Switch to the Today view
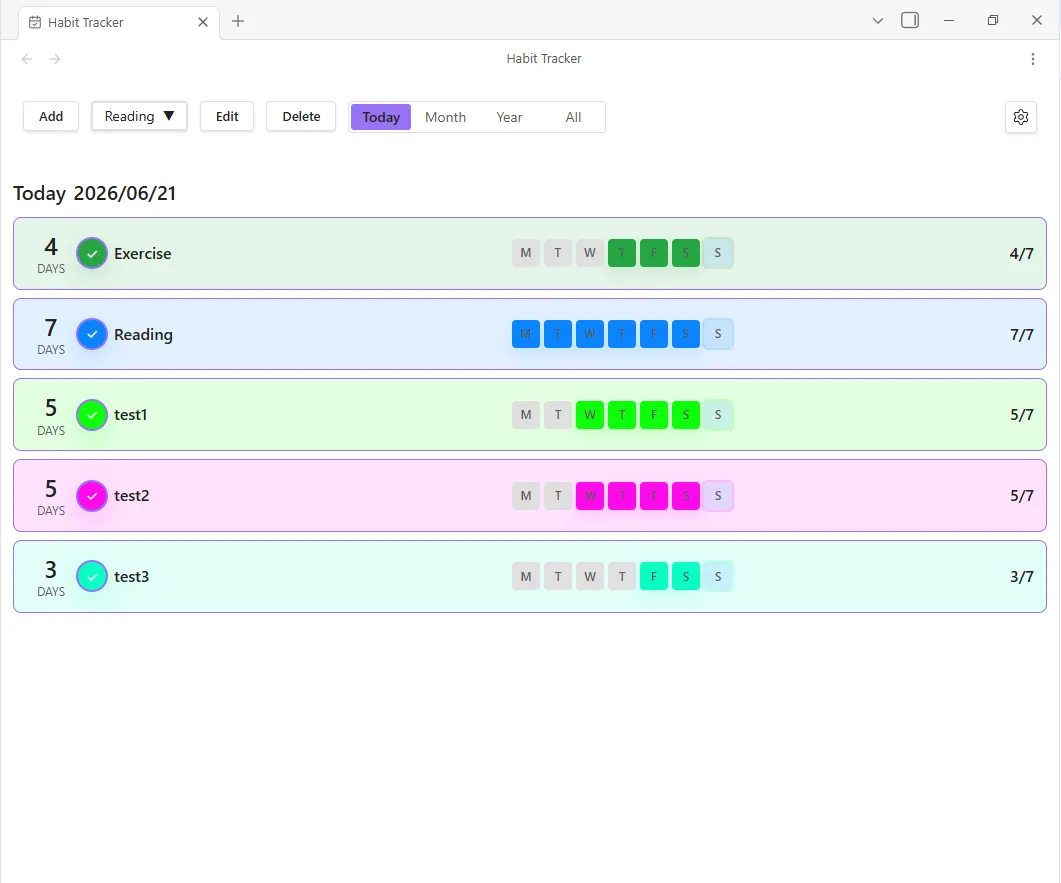 (381, 117)
